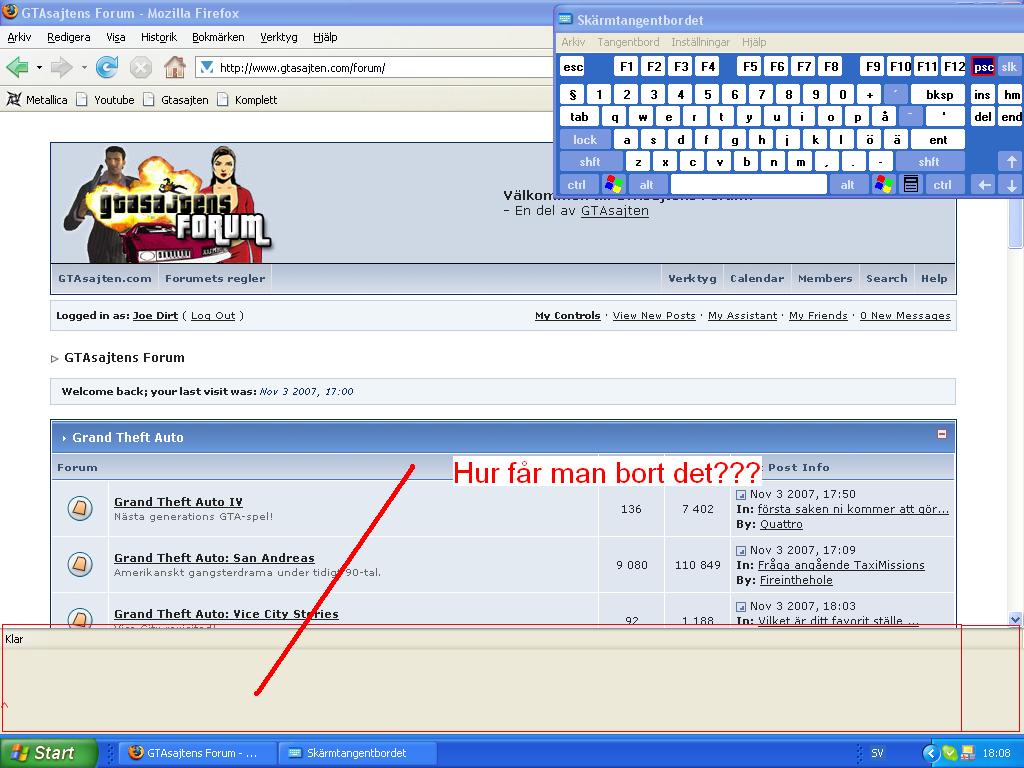
Task: Click the left Windows key on the on-screen keyboard
Action: coord(613,185)
